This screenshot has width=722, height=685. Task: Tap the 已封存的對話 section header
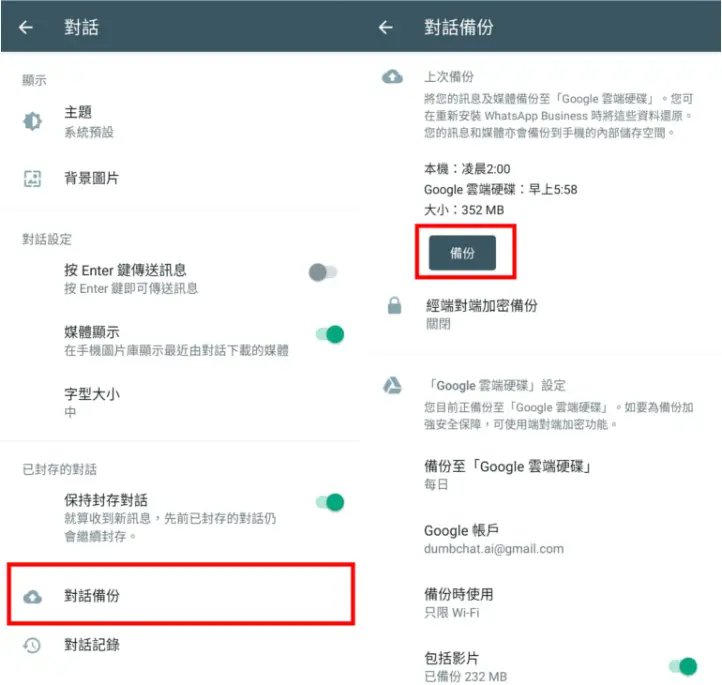pyautogui.click(x=59, y=469)
